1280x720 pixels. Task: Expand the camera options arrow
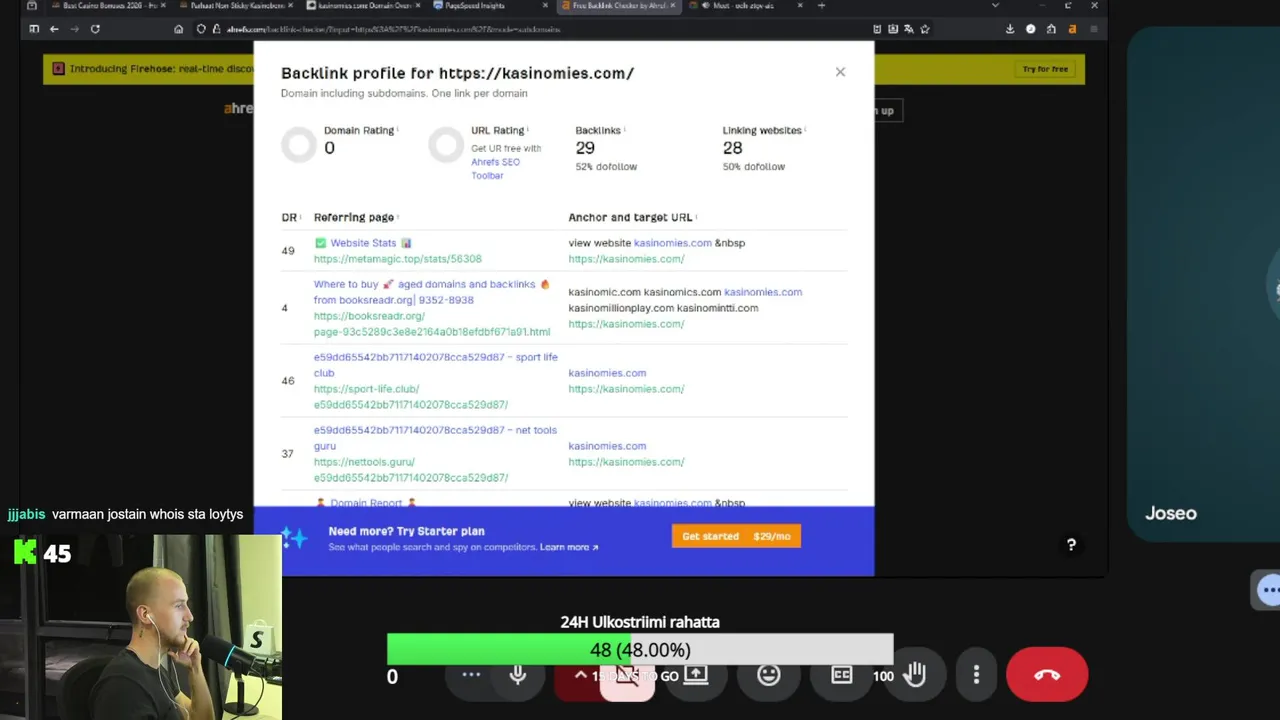pos(580,676)
